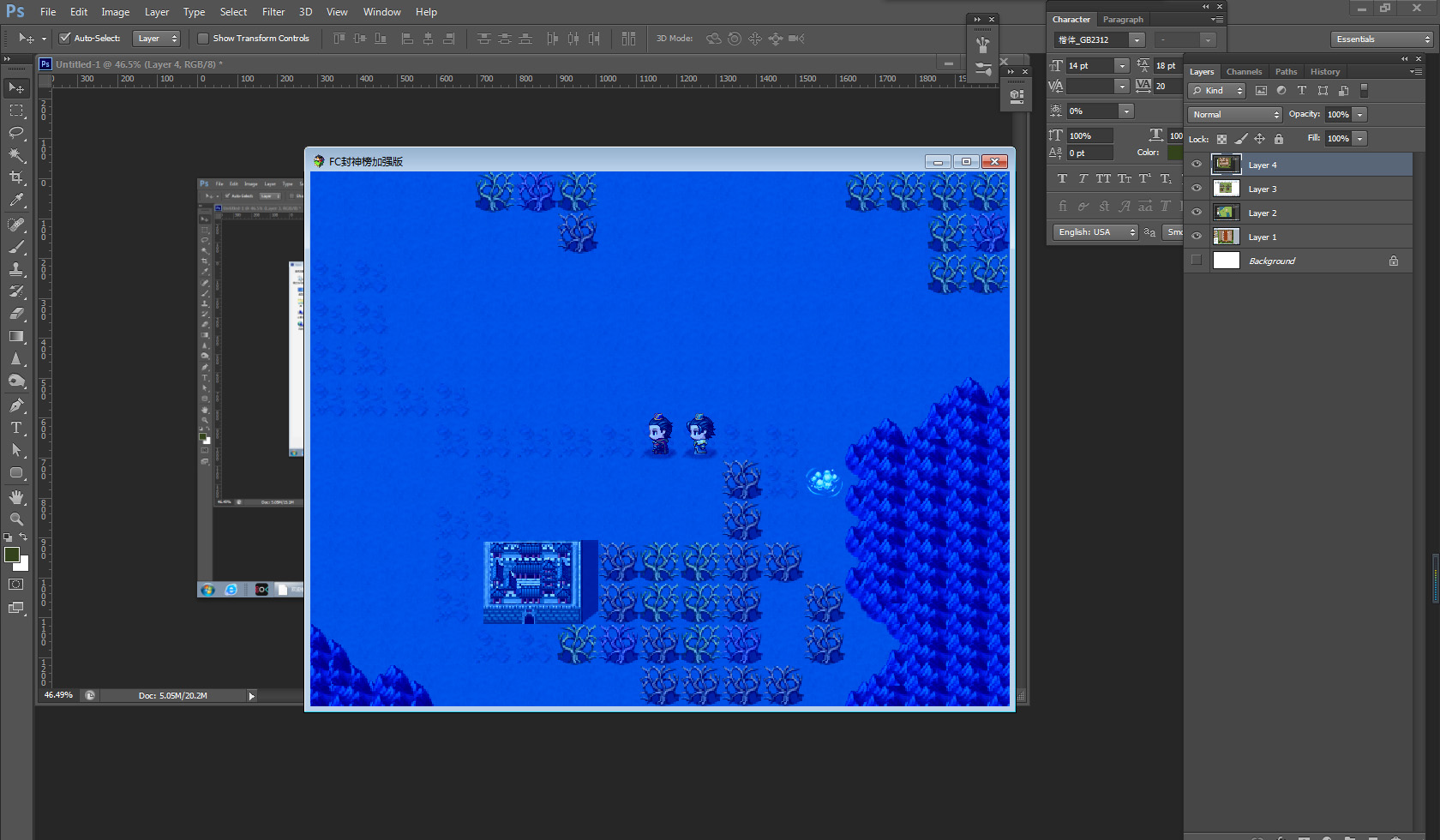Select the Brush tool
This screenshot has width=1440, height=840.
pyautogui.click(x=16, y=247)
